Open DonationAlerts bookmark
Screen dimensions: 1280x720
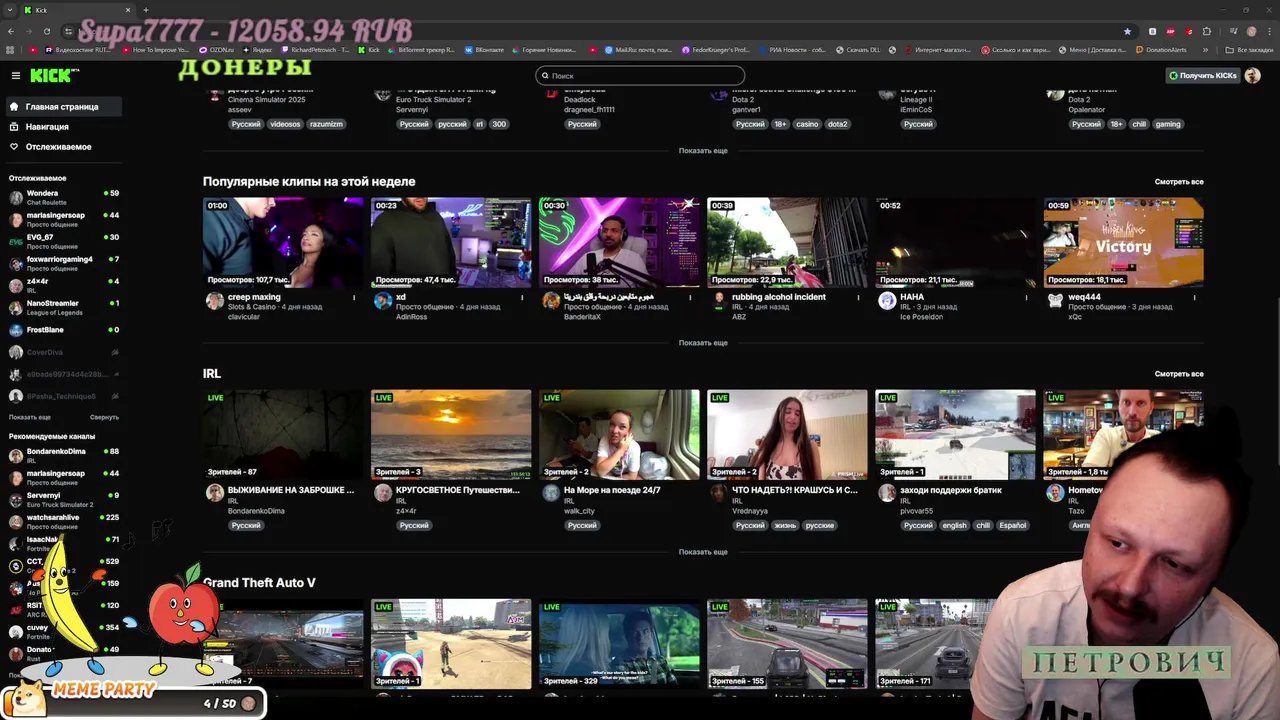tap(1160, 49)
